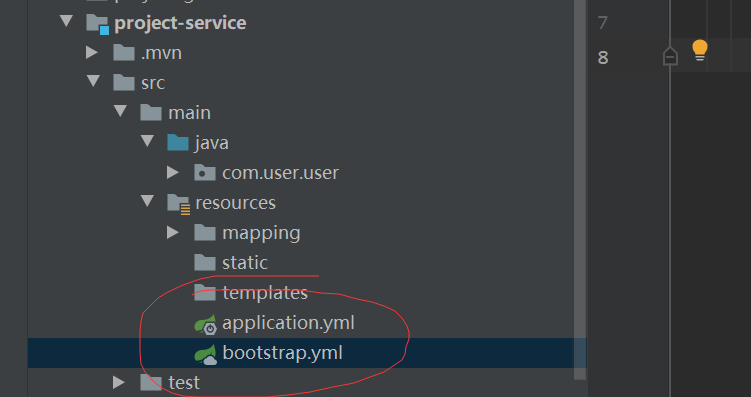Screen dimensions: 751x397
Task: Click the .mvn folder icon
Action: tap(124, 52)
